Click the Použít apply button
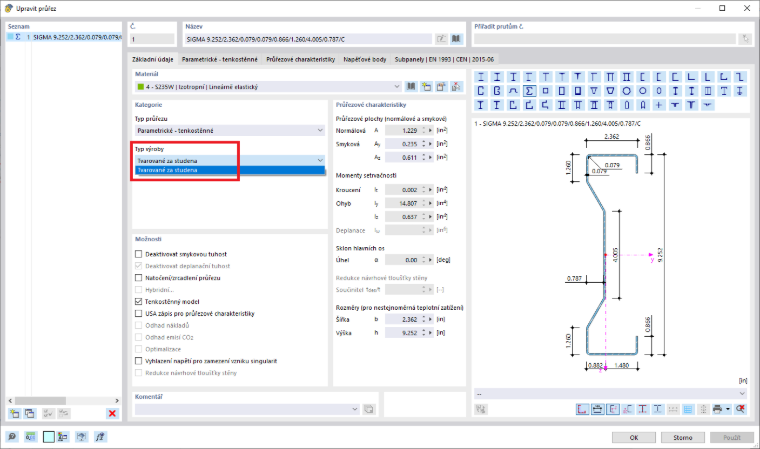This screenshot has width=760, height=449. [x=732, y=437]
